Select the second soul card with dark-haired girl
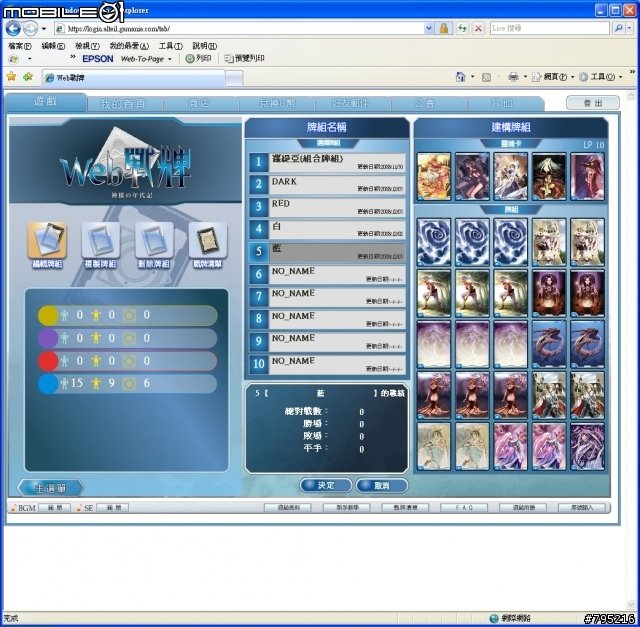 [x=472, y=177]
